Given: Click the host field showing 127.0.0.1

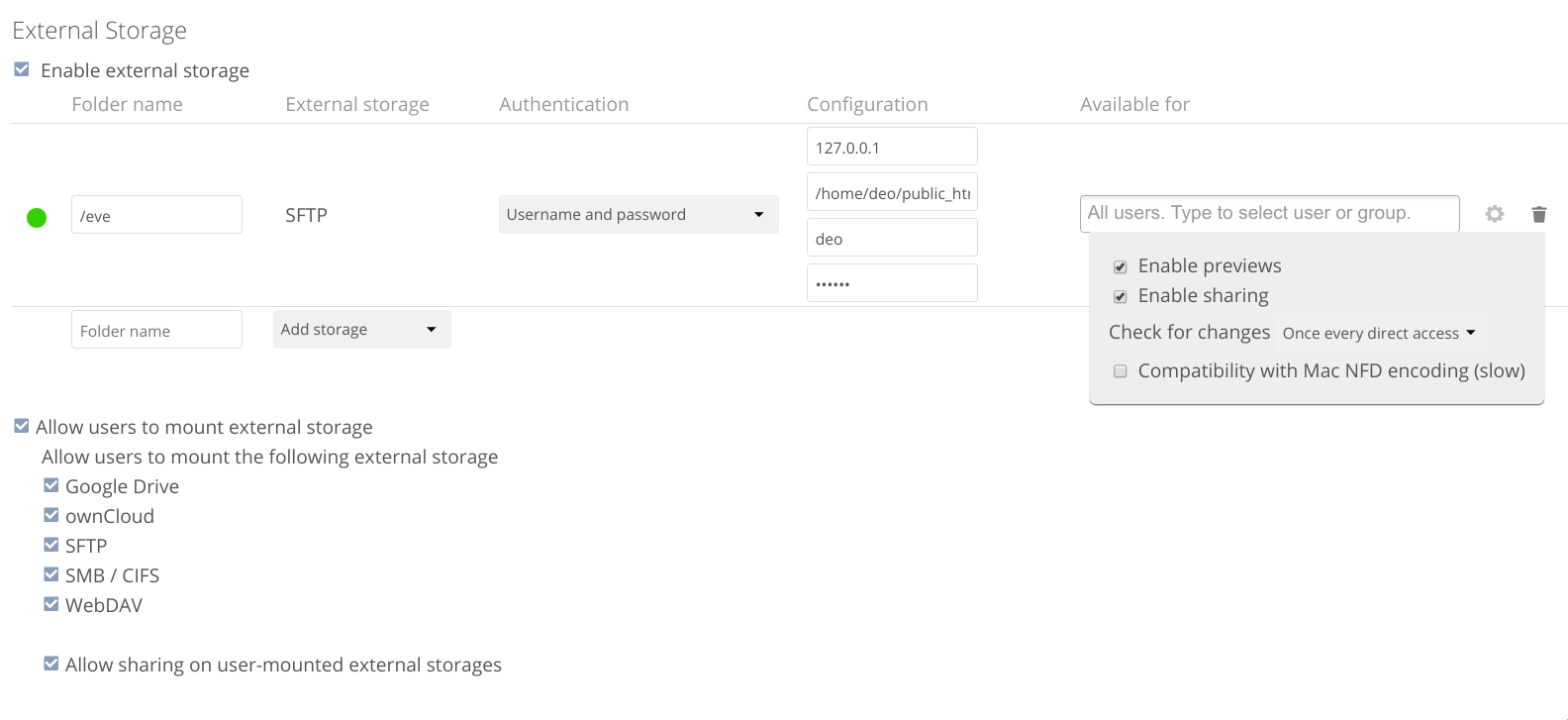Looking at the screenshot, I should 892,147.
